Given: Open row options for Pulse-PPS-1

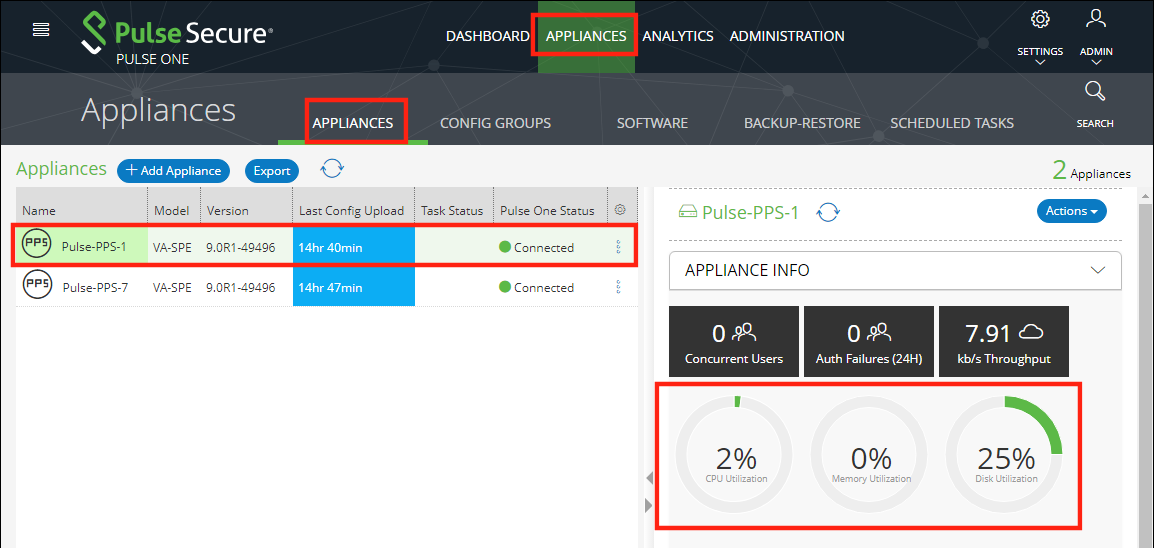Looking at the screenshot, I should click(x=618, y=247).
